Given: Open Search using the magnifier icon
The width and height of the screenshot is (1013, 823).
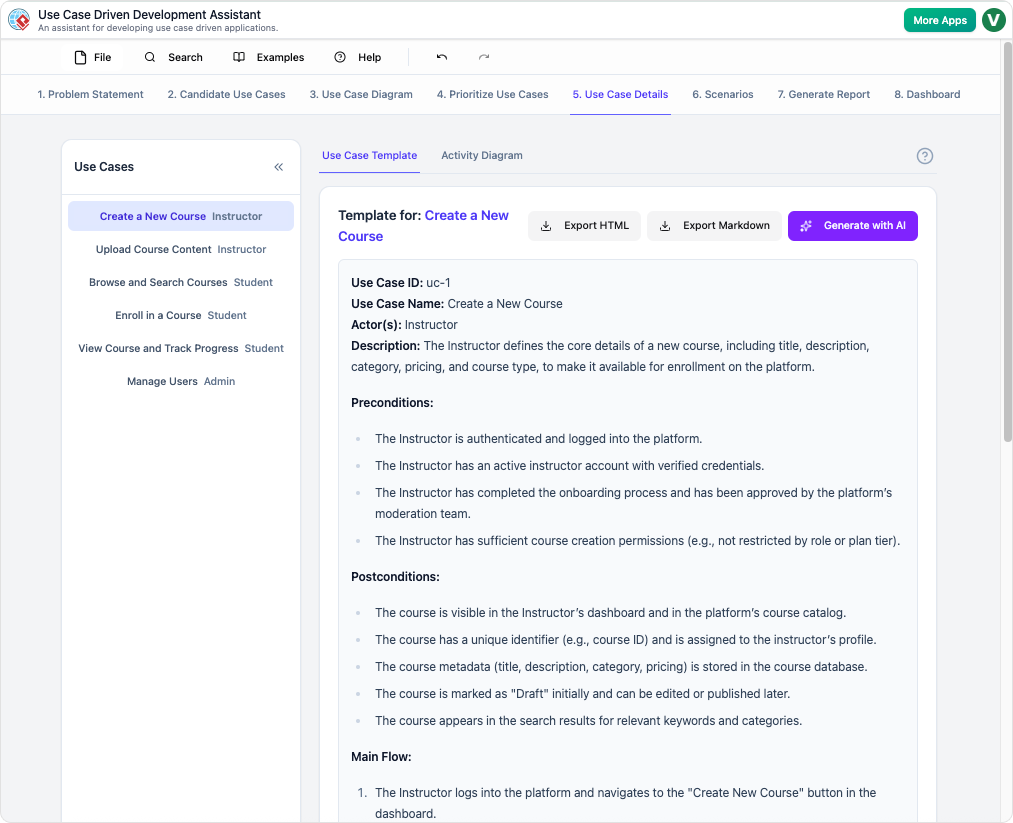Looking at the screenshot, I should coord(150,57).
